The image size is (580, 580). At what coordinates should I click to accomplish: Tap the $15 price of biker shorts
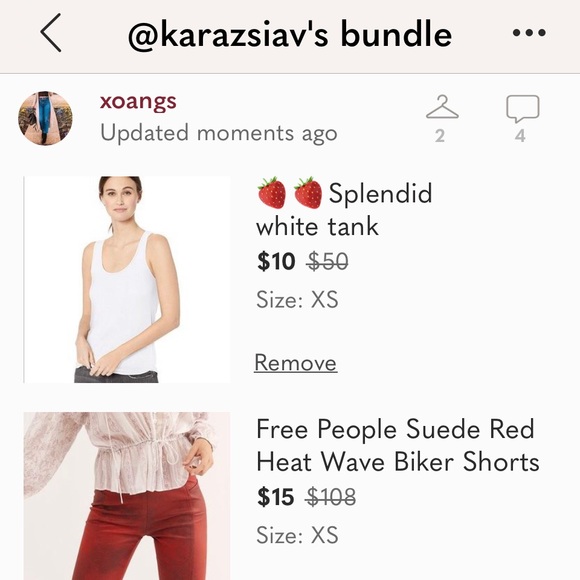click(276, 496)
